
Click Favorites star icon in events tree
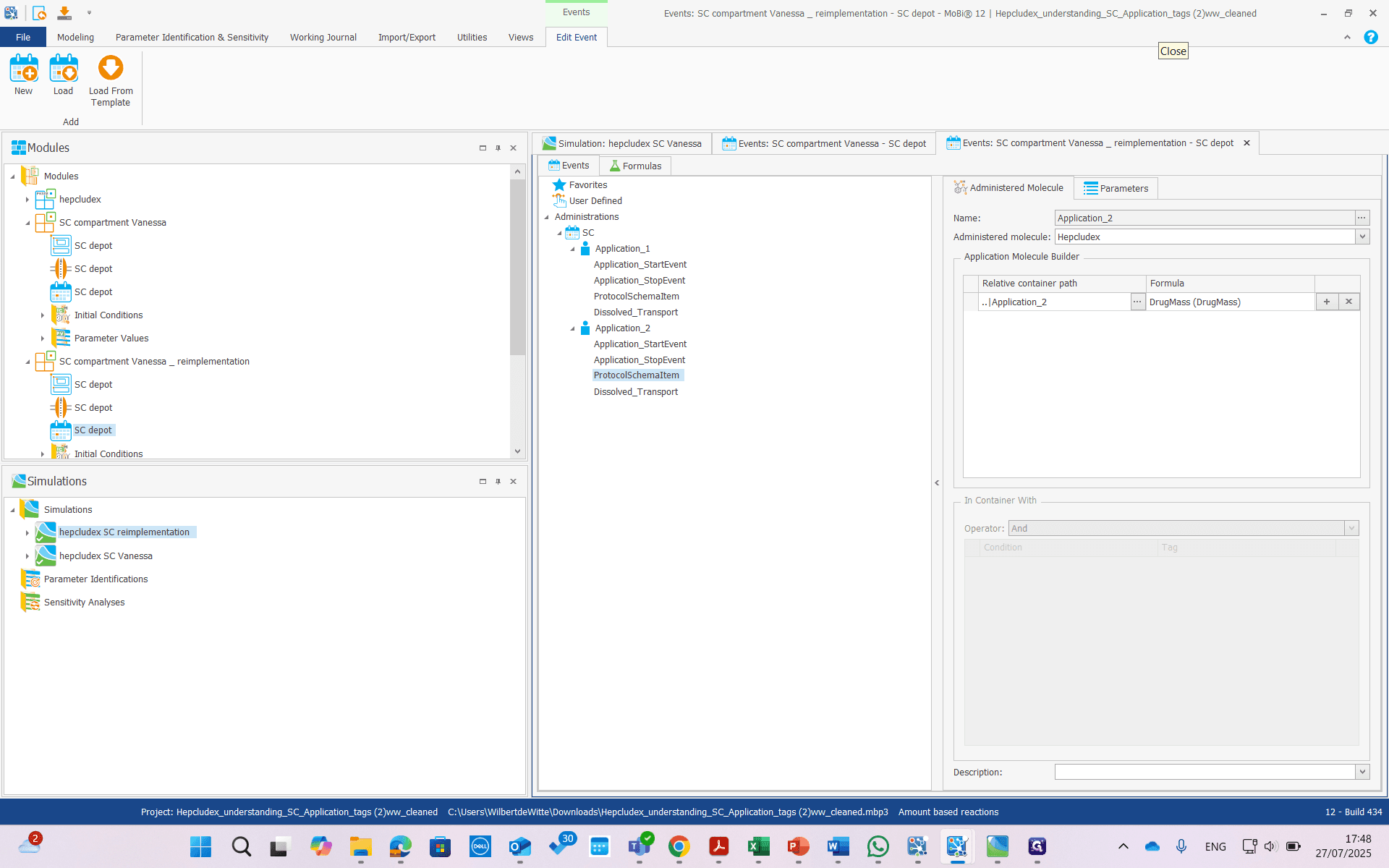559,184
